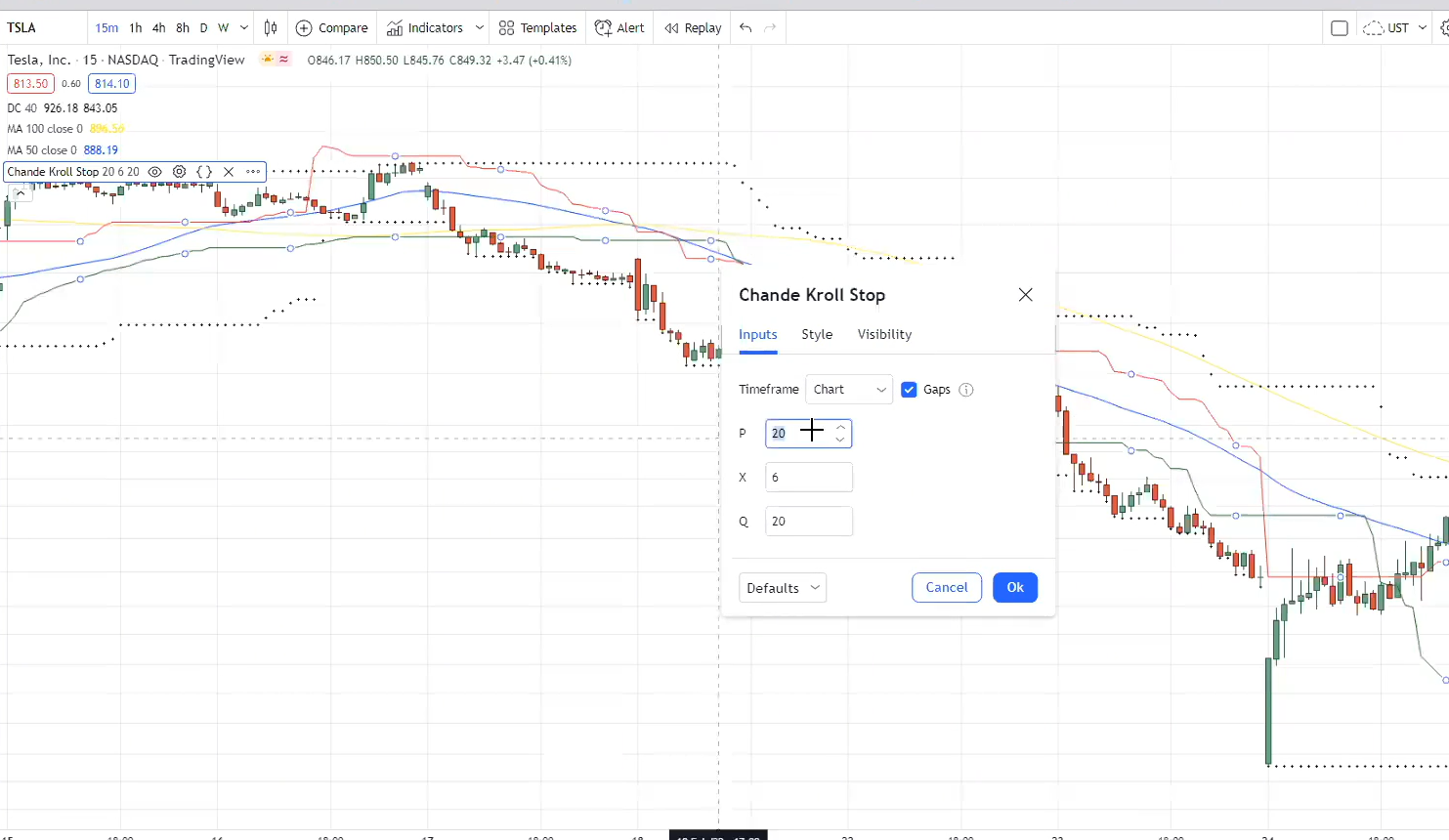Open Chande Kroll Stop settings gear in legend
This screenshot has width=1449, height=840.
click(179, 172)
